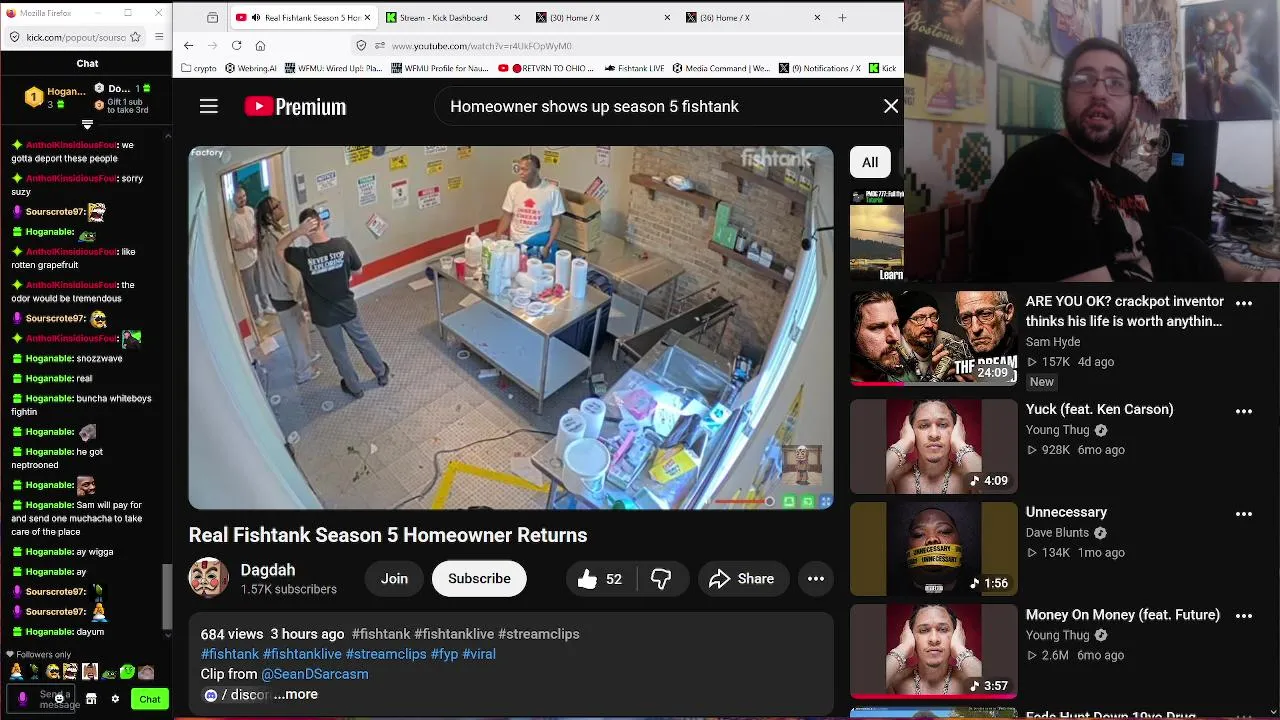The image size is (1280, 720).
Task: Click the green Chat send button
Action: [150, 699]
